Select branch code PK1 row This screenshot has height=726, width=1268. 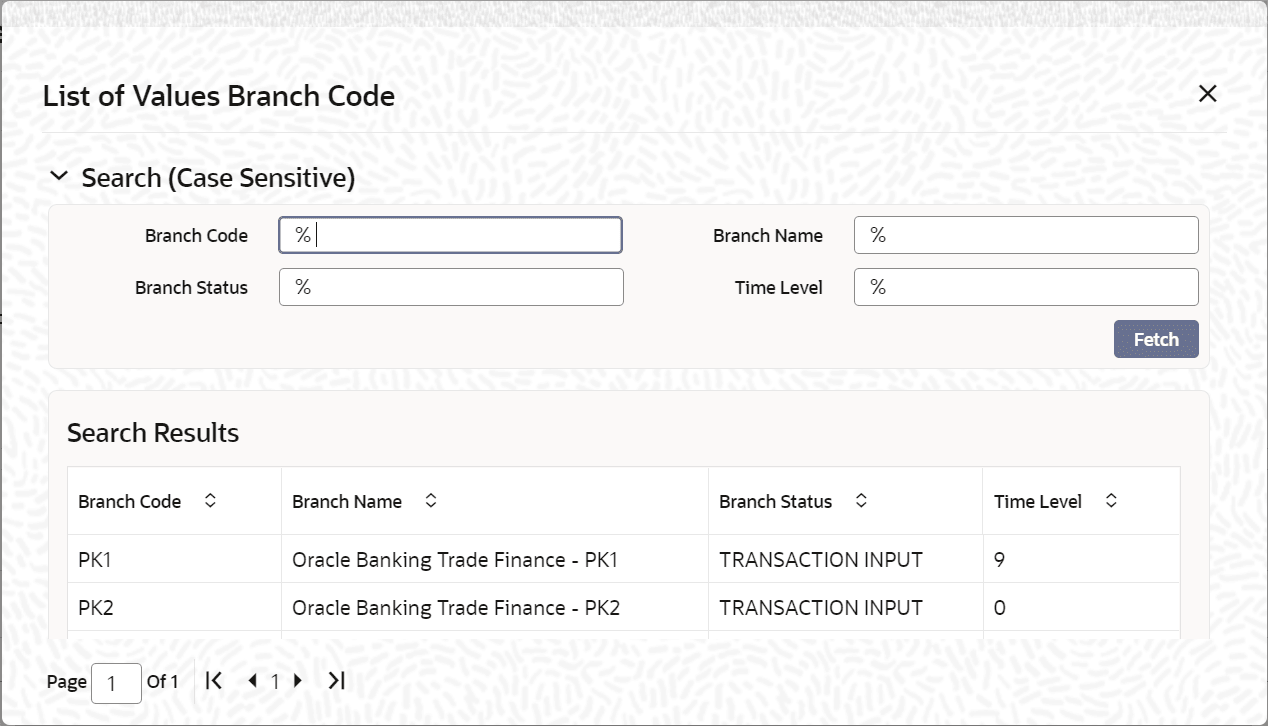pyautogui.click(x=624, y=559)
